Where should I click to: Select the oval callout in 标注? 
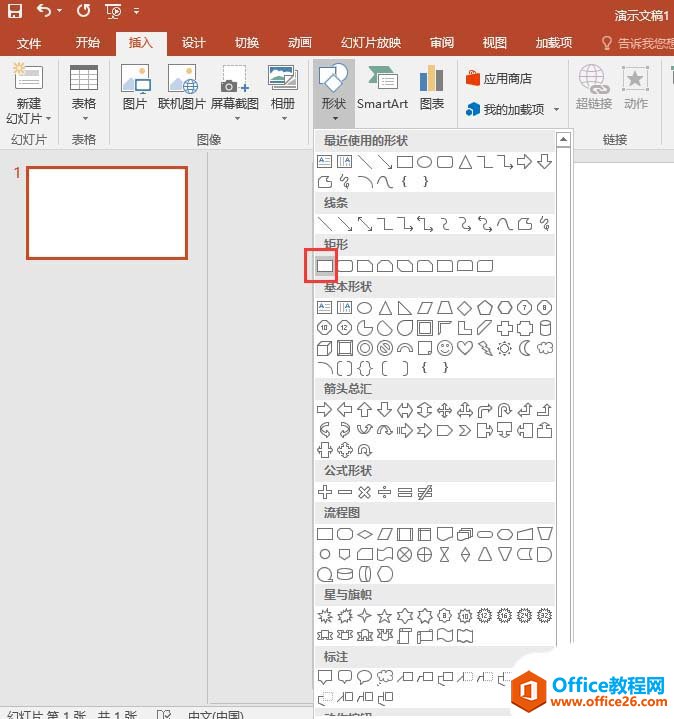tap(365, 677)
